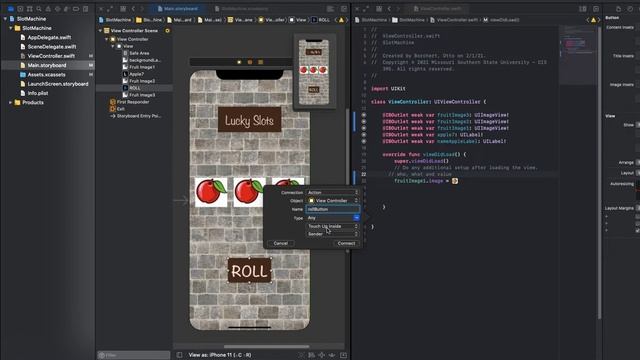
Task: Go back in storyboard editor history
Action: (x=133, y=9)
